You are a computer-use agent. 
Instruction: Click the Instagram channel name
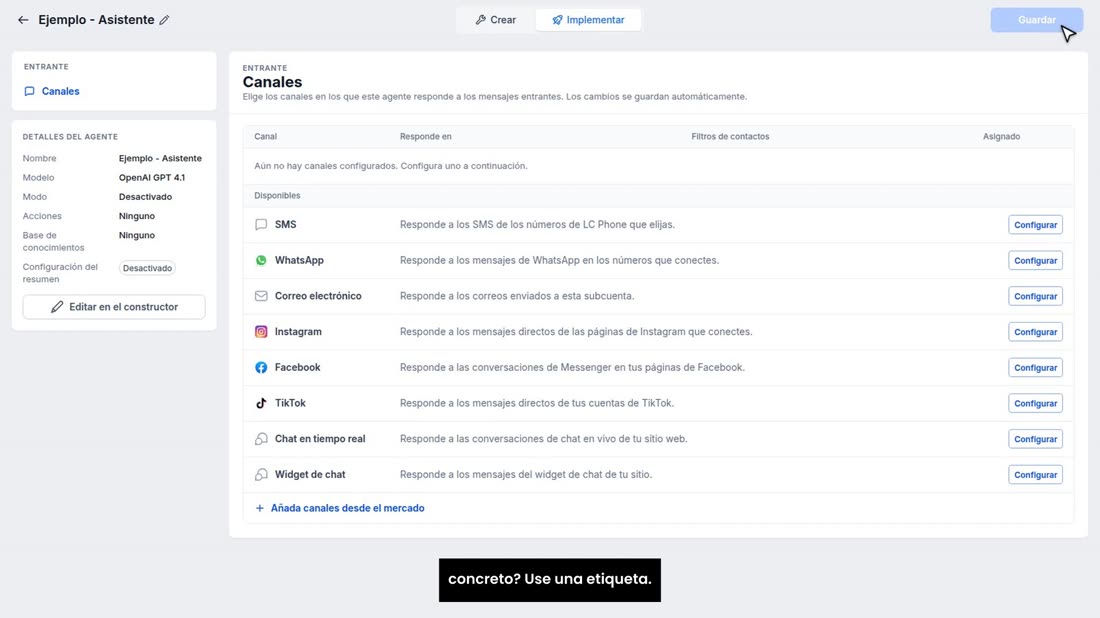click(298, 332)
